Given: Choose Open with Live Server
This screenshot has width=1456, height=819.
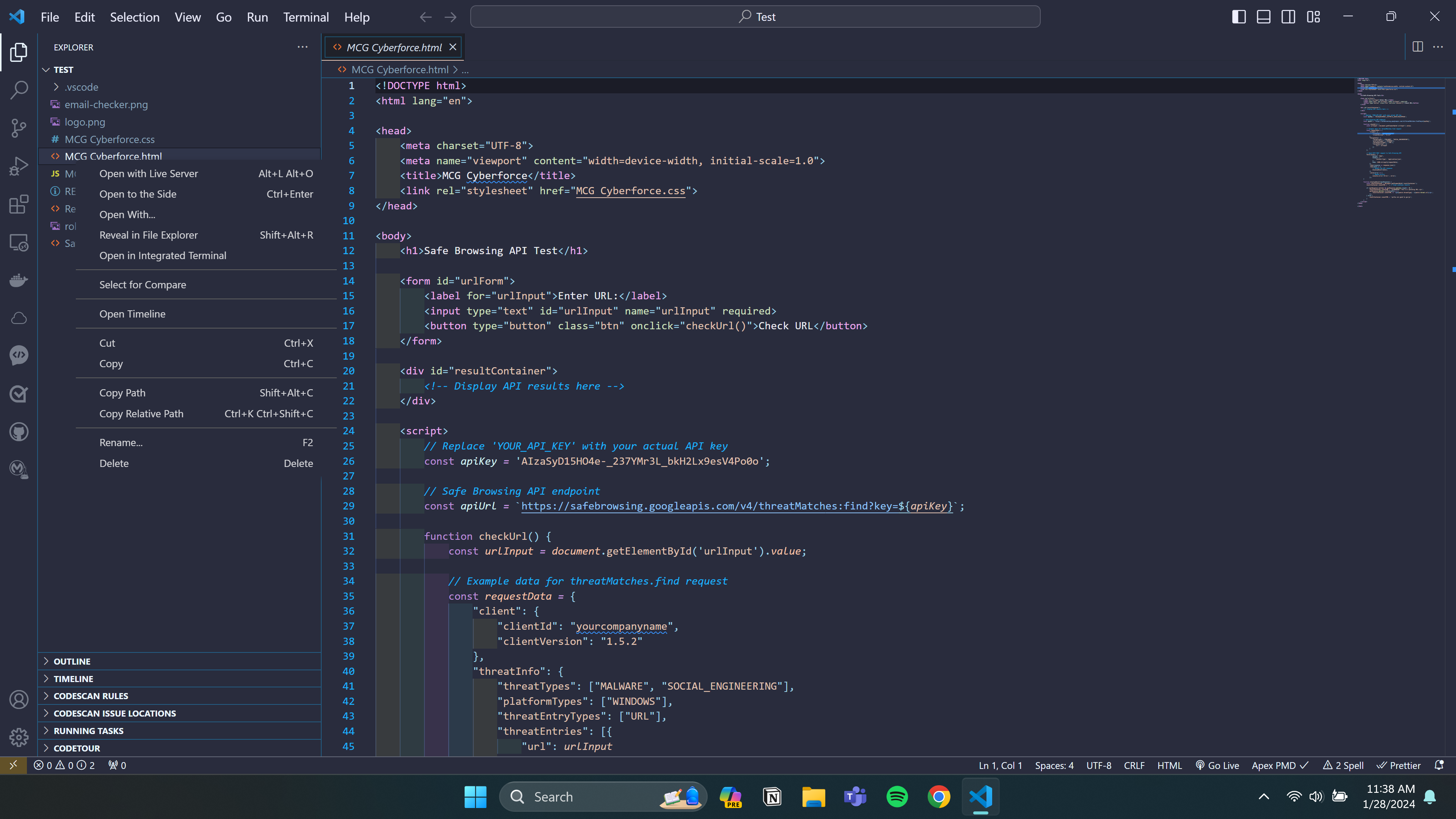Looking at the screenshot, I should (x=149, y=173).
